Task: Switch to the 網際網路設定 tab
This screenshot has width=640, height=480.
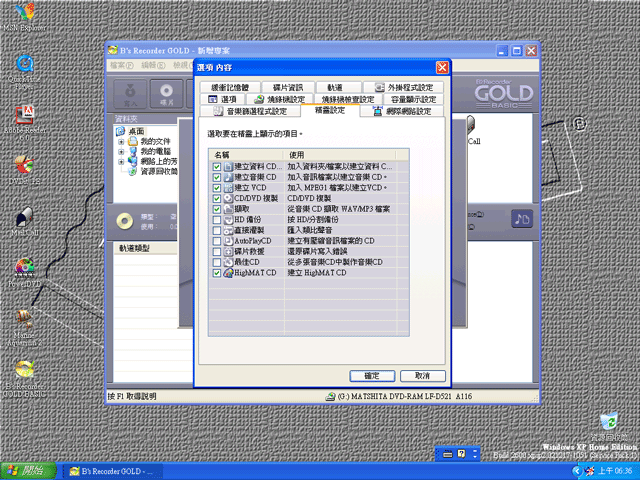Action: [402, 111]
